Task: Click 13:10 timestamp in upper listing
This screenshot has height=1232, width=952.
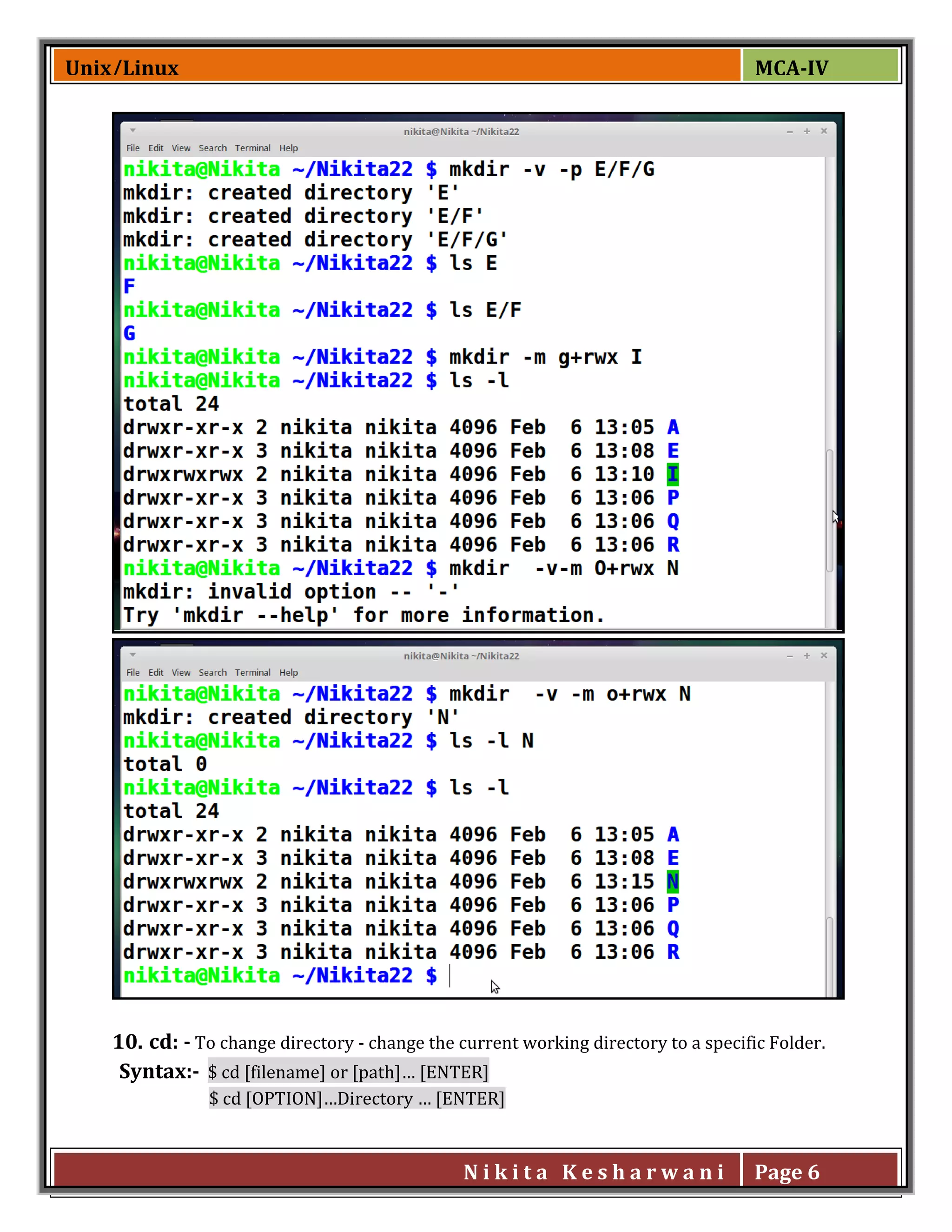Action: click(x=624, y=475)
